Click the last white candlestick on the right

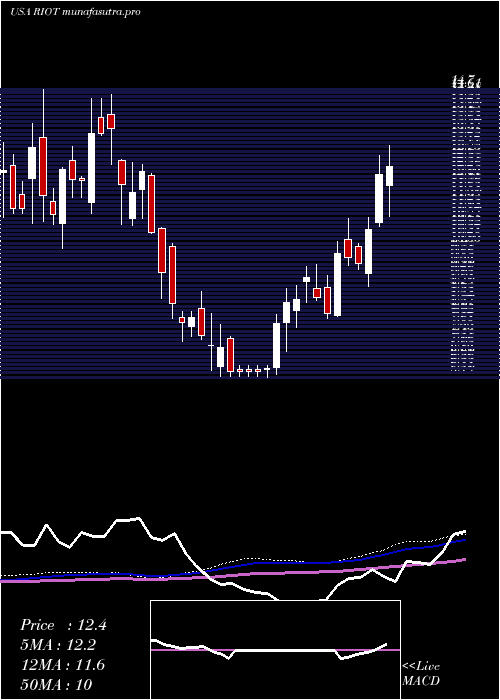pyautogui.click(x=389, y=176)
